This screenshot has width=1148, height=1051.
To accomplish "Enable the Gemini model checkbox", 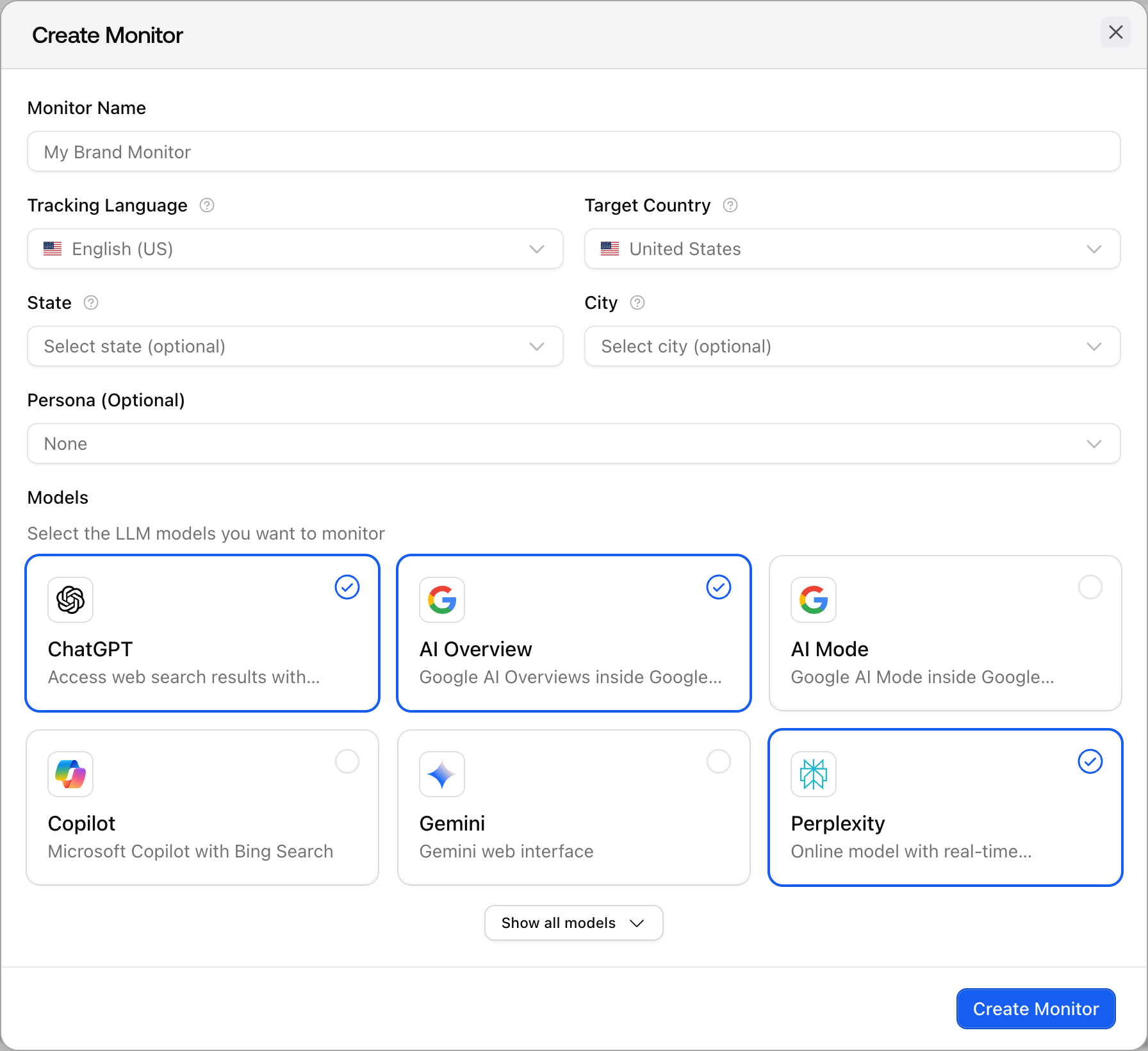I will (x=719, y=761).
